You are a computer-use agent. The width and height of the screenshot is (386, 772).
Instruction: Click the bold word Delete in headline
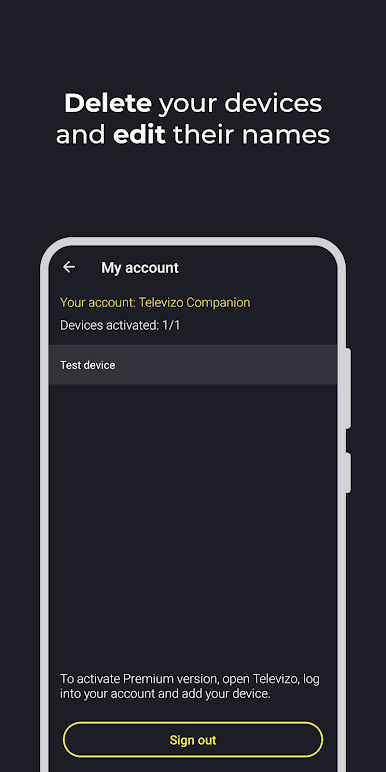point(108,103)
